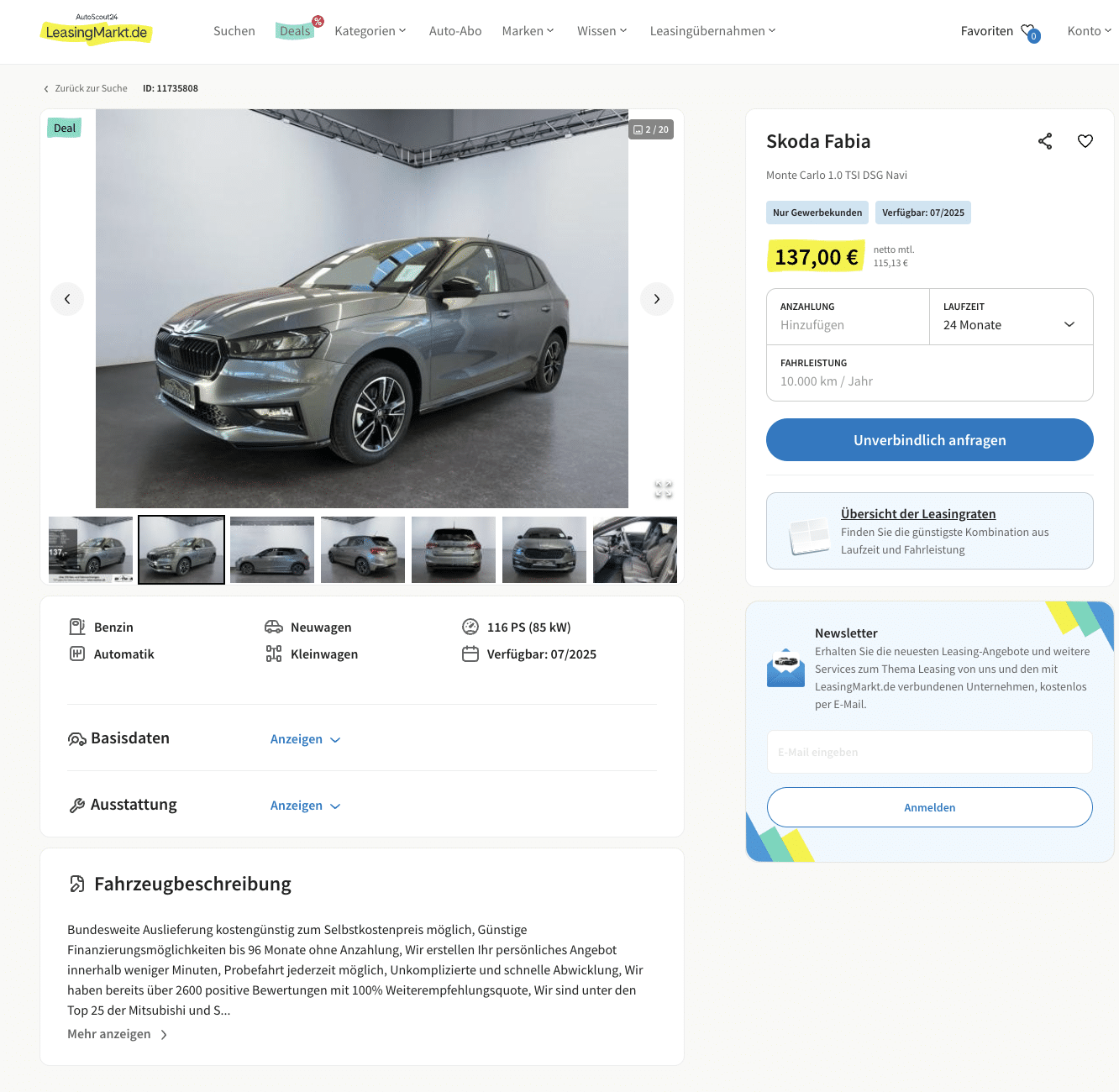Viewport: 1119px width, 1092px height.
Task: Select the rear view thumbnail
Action: coord(454,549)
